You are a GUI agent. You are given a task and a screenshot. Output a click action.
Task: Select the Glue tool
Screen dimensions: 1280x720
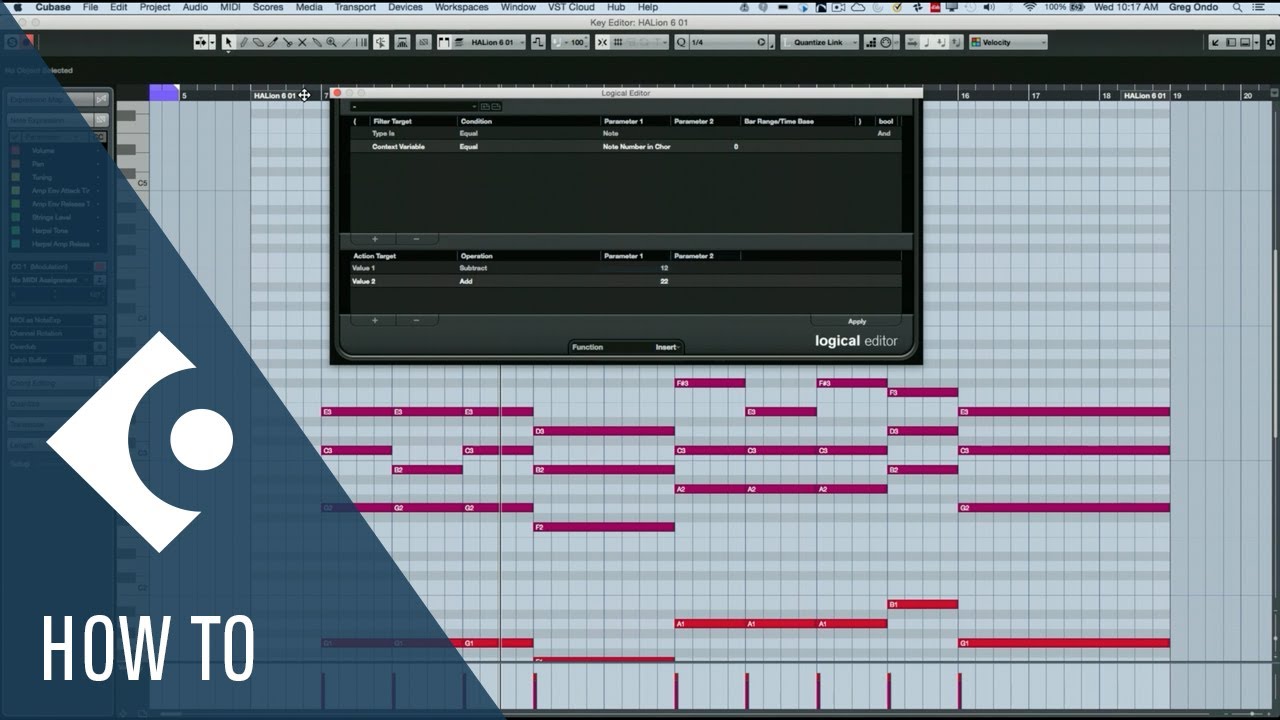tap(316, 42)
